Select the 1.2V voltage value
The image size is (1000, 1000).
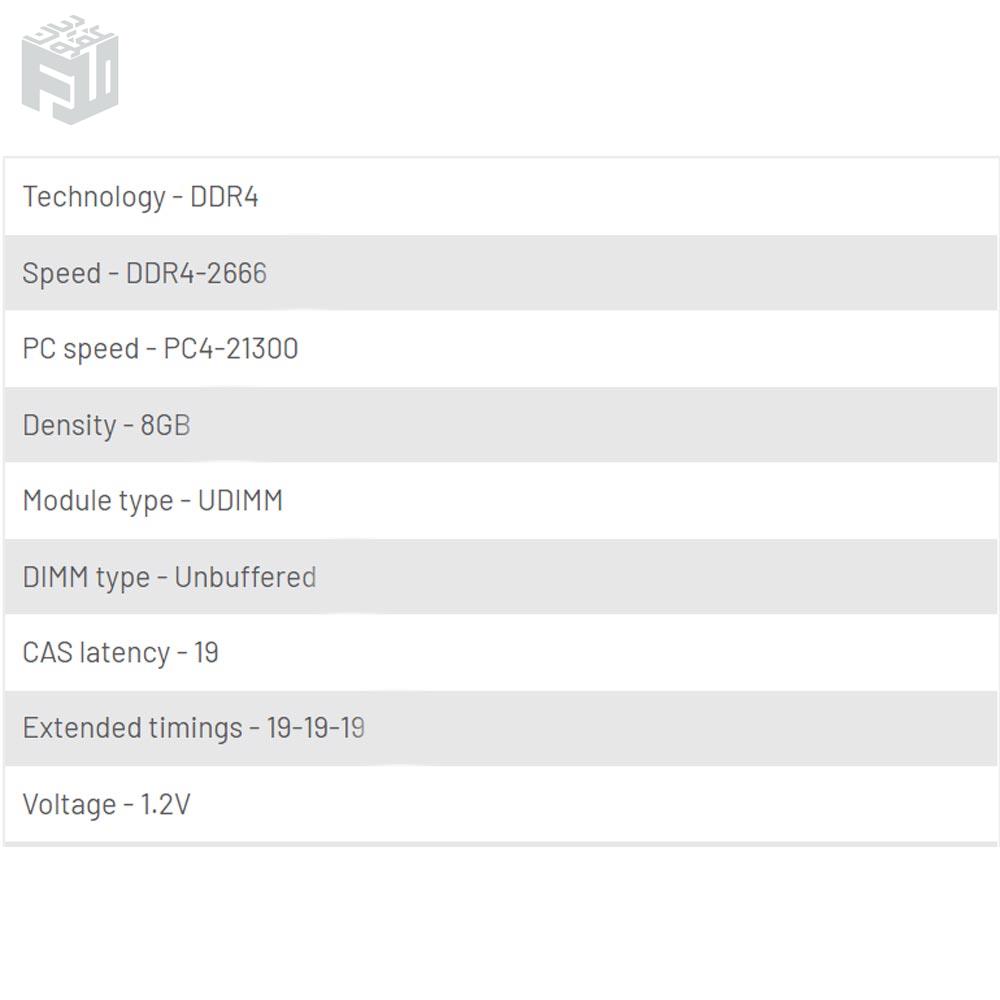click(165, 805)
